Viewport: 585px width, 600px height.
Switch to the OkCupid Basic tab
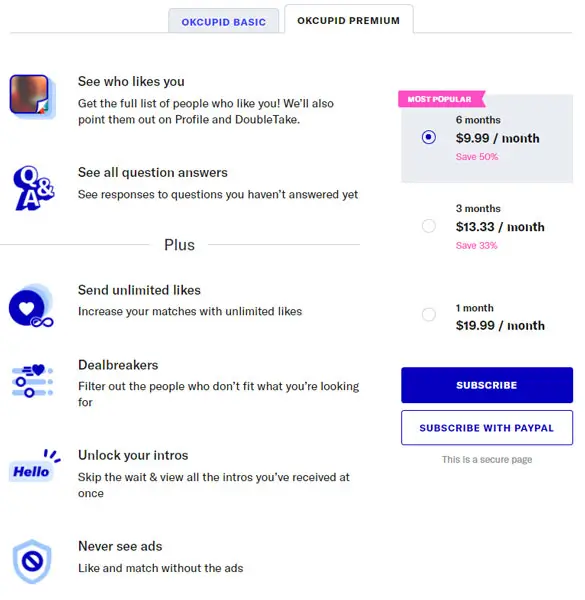(223, 22)
